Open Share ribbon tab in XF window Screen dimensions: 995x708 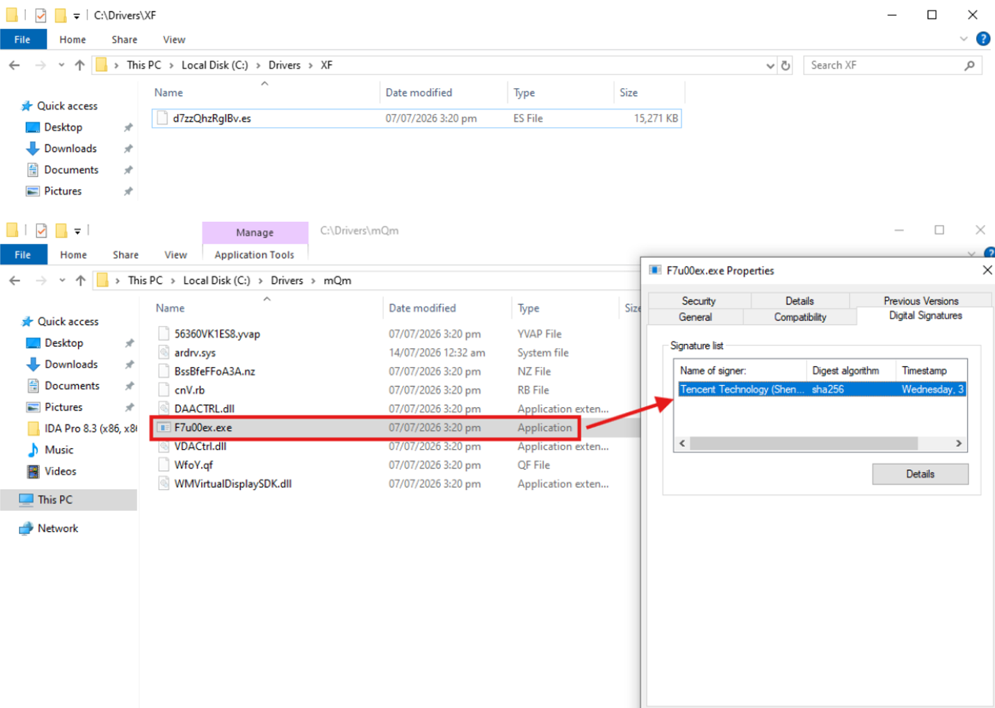tap(124, 39)
